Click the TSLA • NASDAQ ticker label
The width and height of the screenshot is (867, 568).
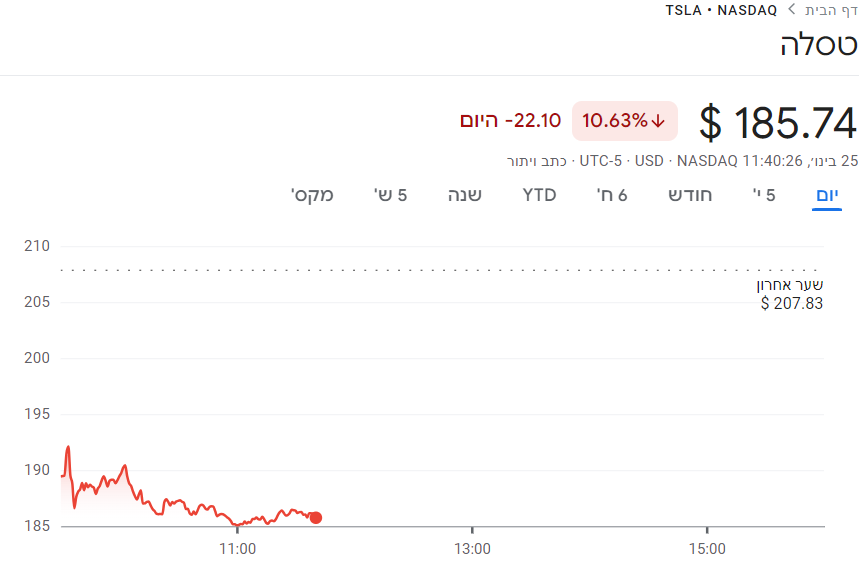(721, 10)
